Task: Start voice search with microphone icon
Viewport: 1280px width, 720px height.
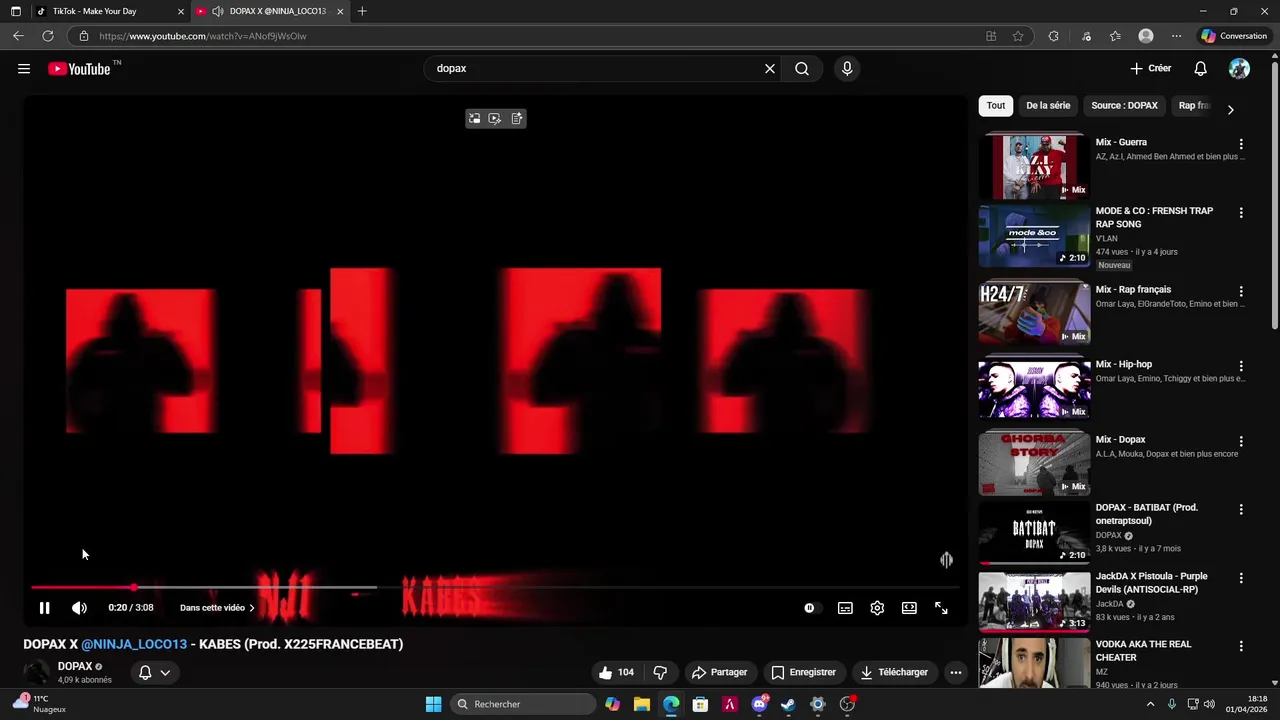Action: click(847, 69)
